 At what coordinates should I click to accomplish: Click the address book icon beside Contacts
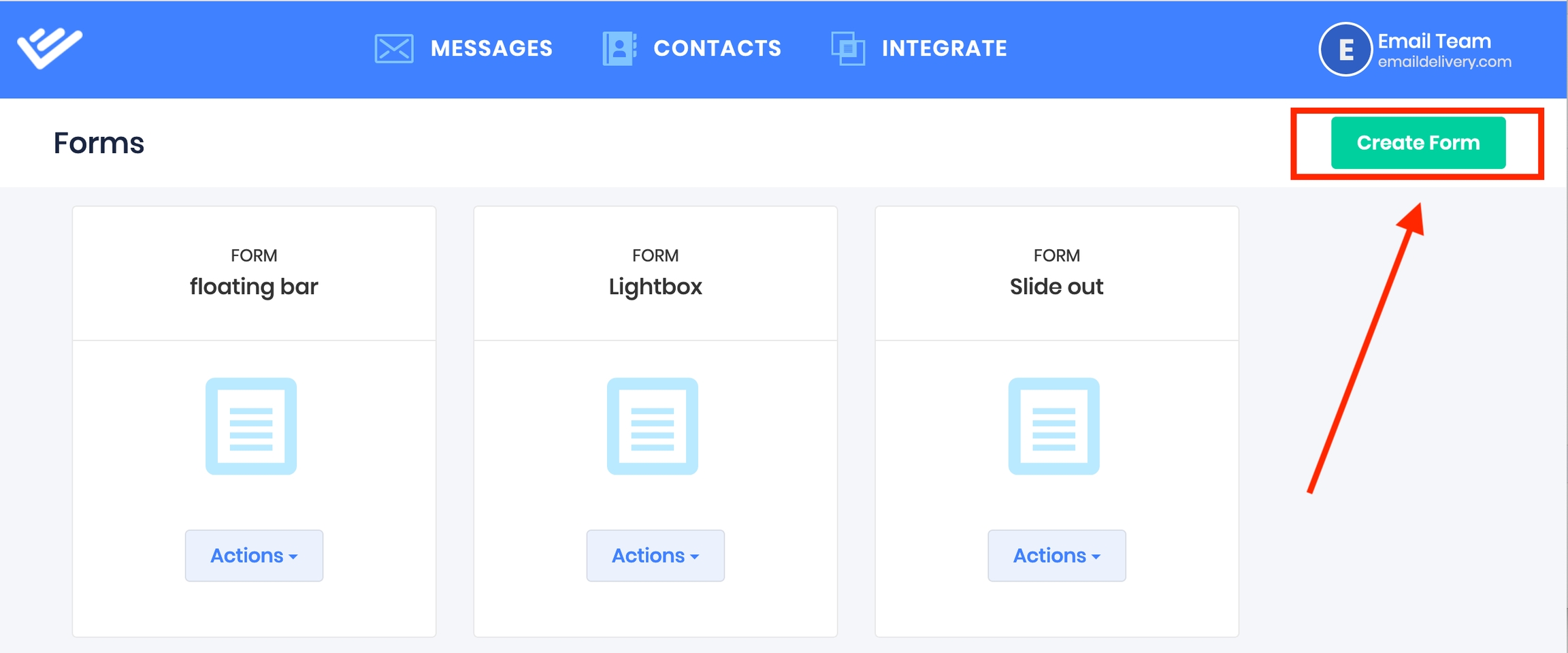(619, 48)
